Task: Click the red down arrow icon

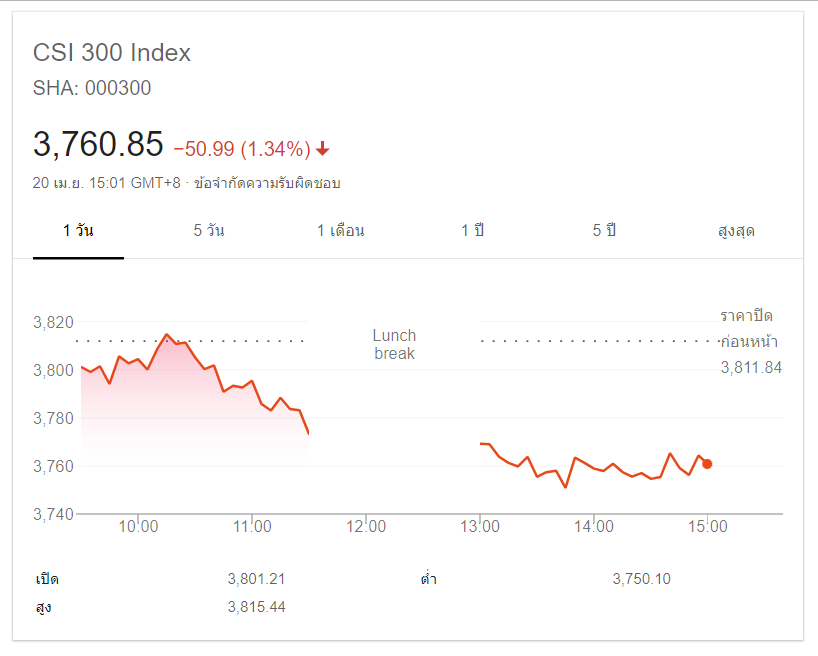Action: coord(323,149)
